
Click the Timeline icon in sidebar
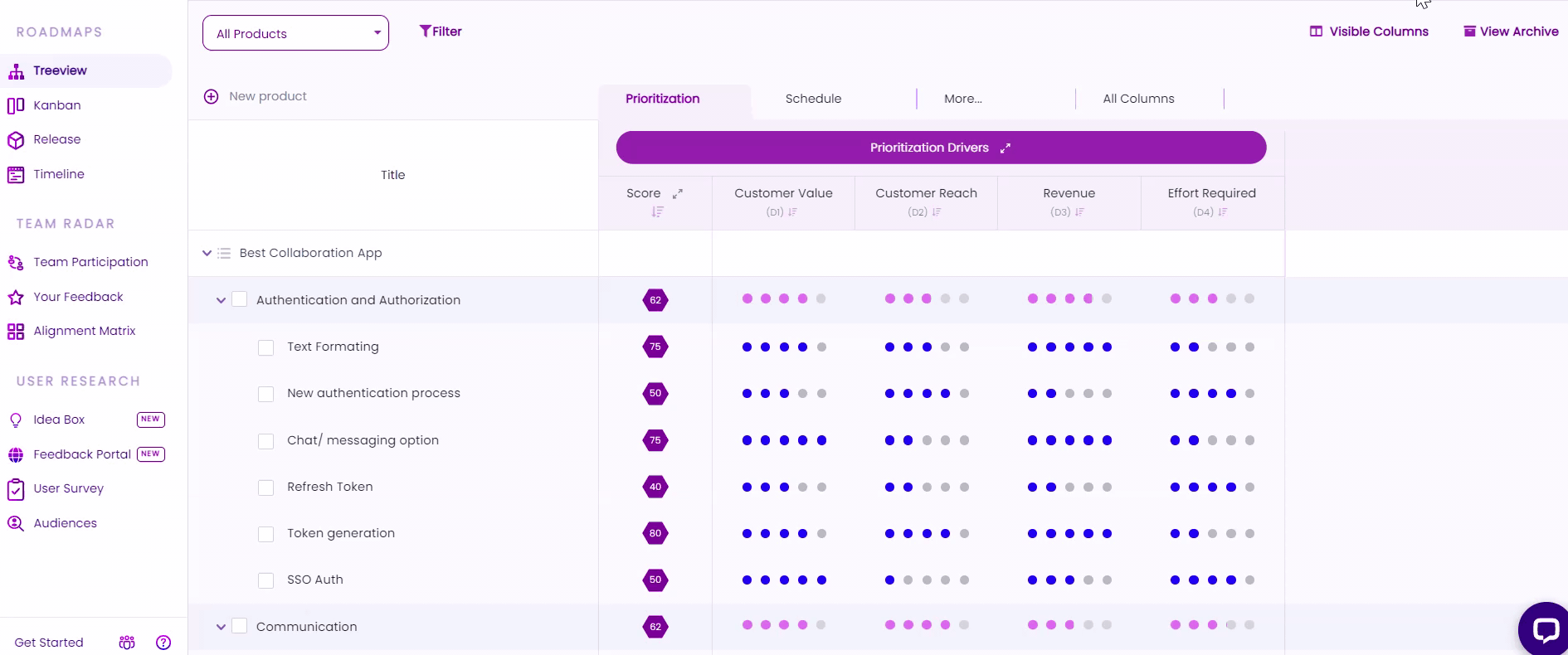16,175
